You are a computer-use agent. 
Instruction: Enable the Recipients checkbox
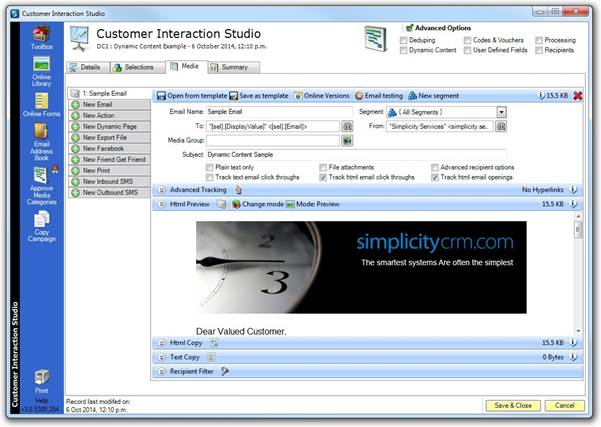pyautogui.click(x=539, y=50)
